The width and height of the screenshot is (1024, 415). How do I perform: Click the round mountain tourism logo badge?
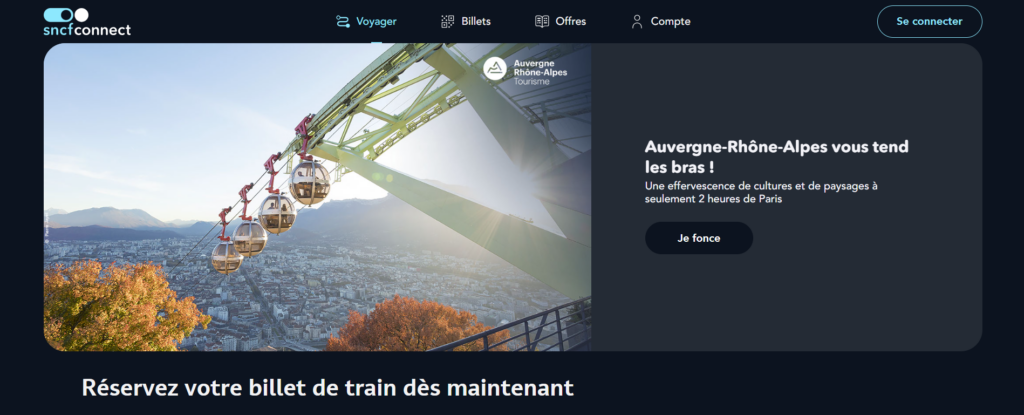coord(495,69)
